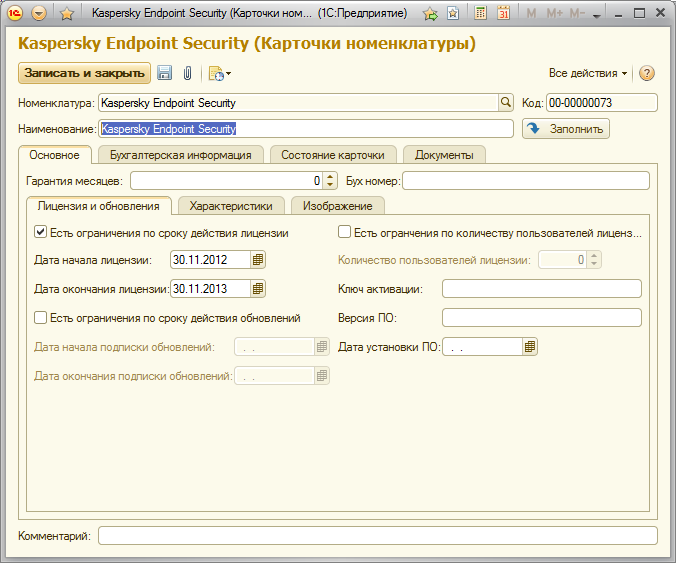Maximize the window
Screen dimensions: 676x563
[x=639, y=13]
